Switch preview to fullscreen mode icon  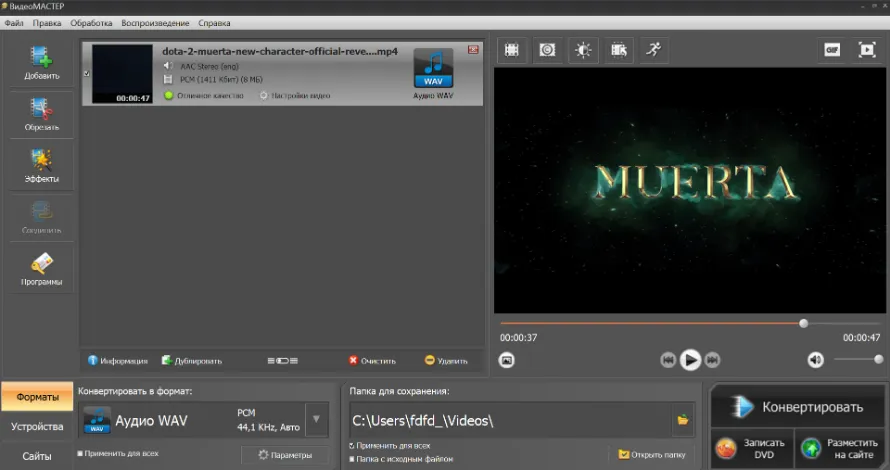tap(867, 50)
